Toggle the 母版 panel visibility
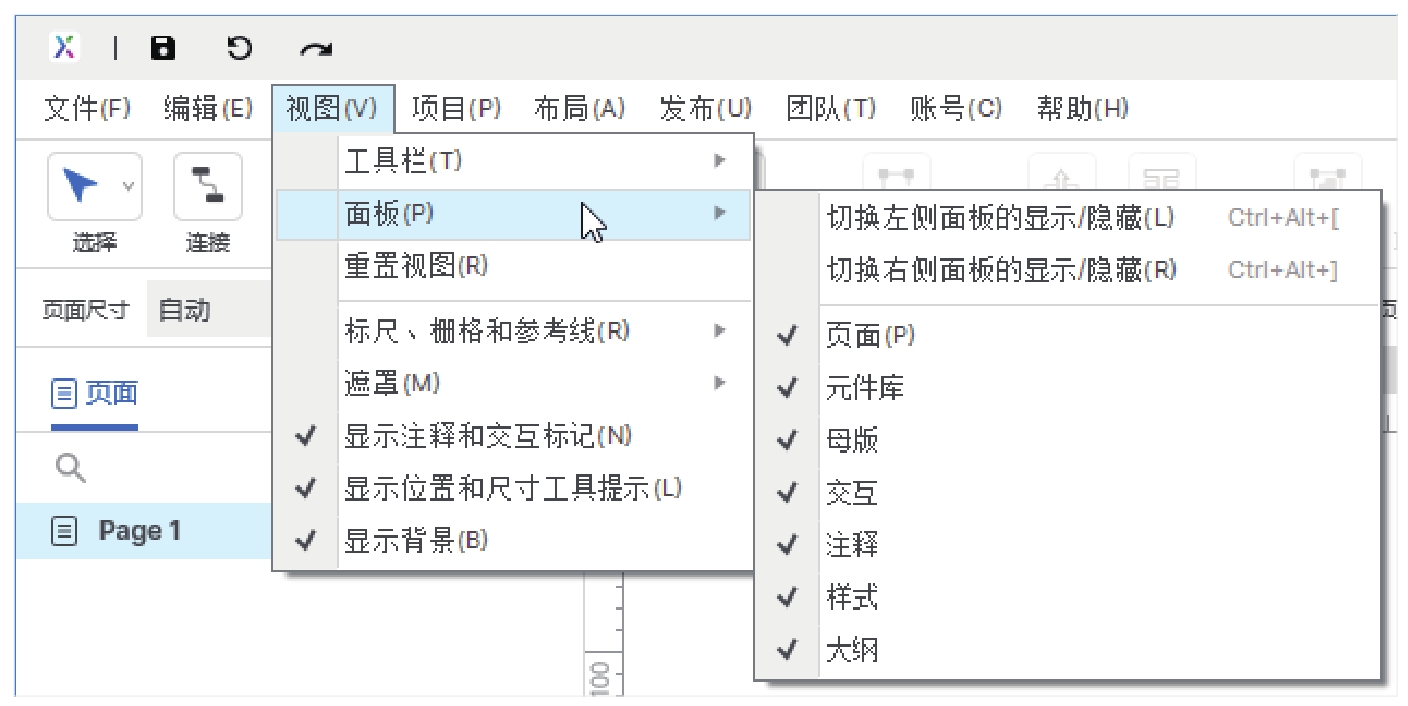 (x=852, y=441)
